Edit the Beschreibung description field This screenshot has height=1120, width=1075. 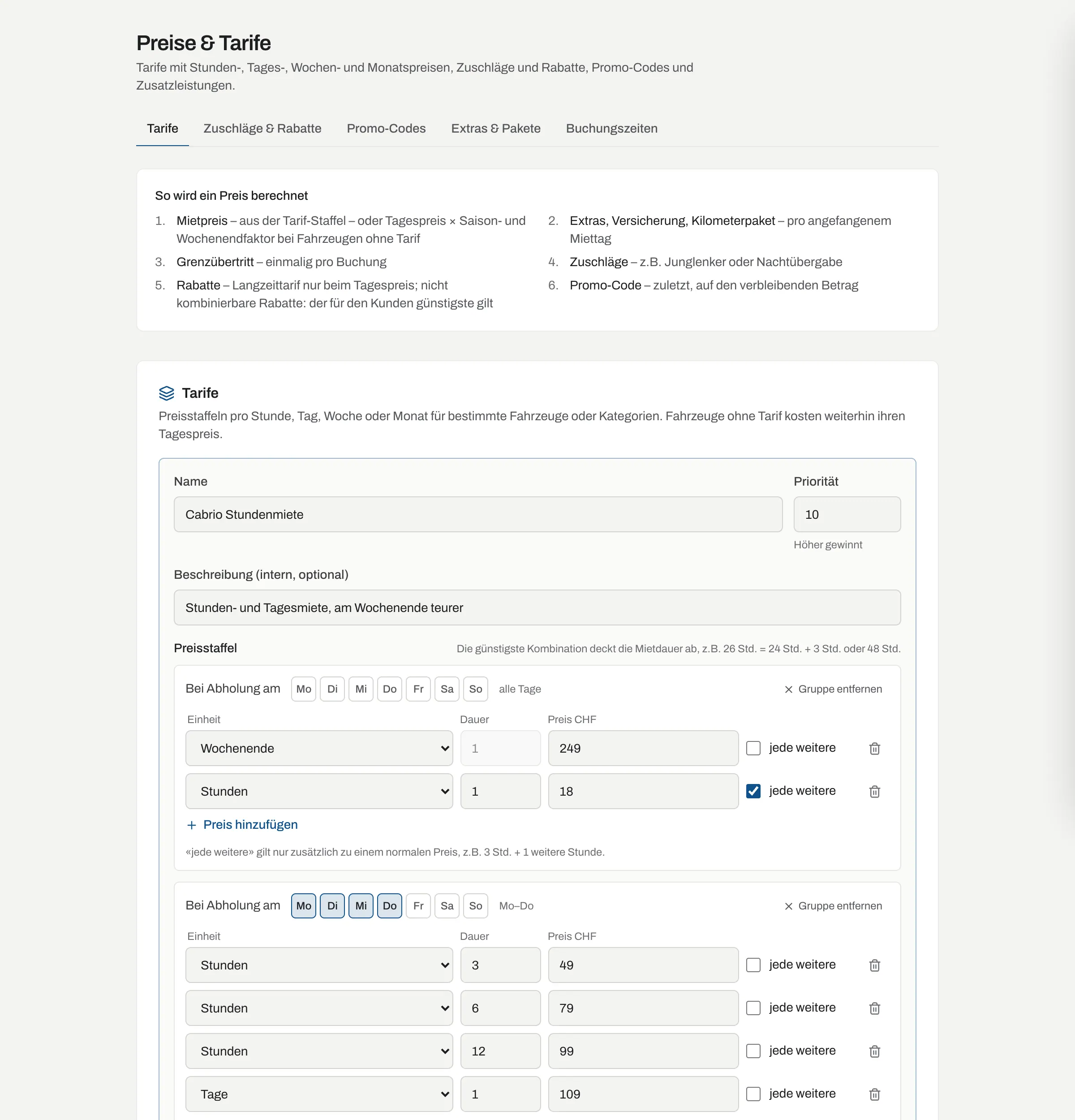click(x=537, y=607)
